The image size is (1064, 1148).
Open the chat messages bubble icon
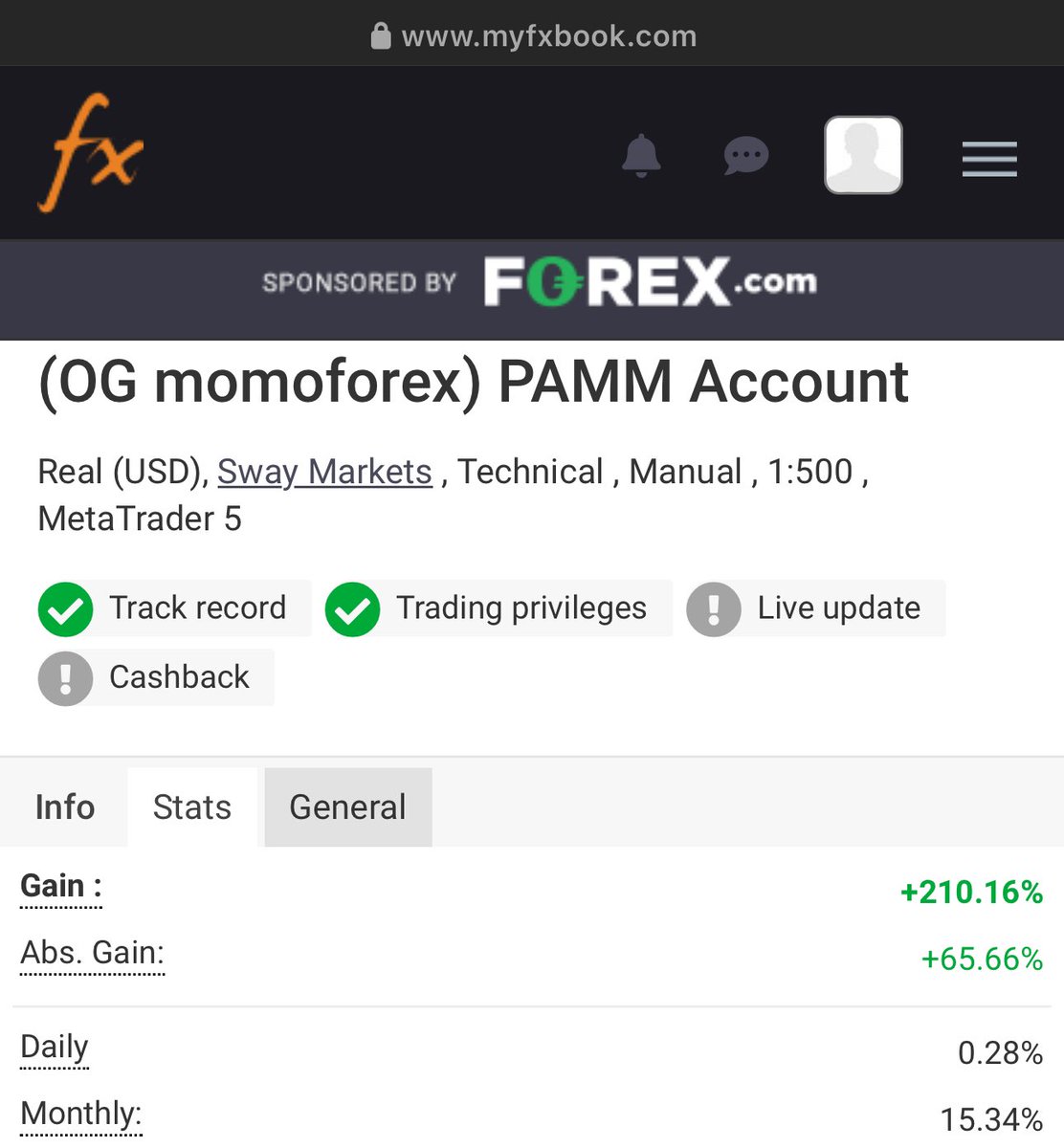[x=746, y=156]
